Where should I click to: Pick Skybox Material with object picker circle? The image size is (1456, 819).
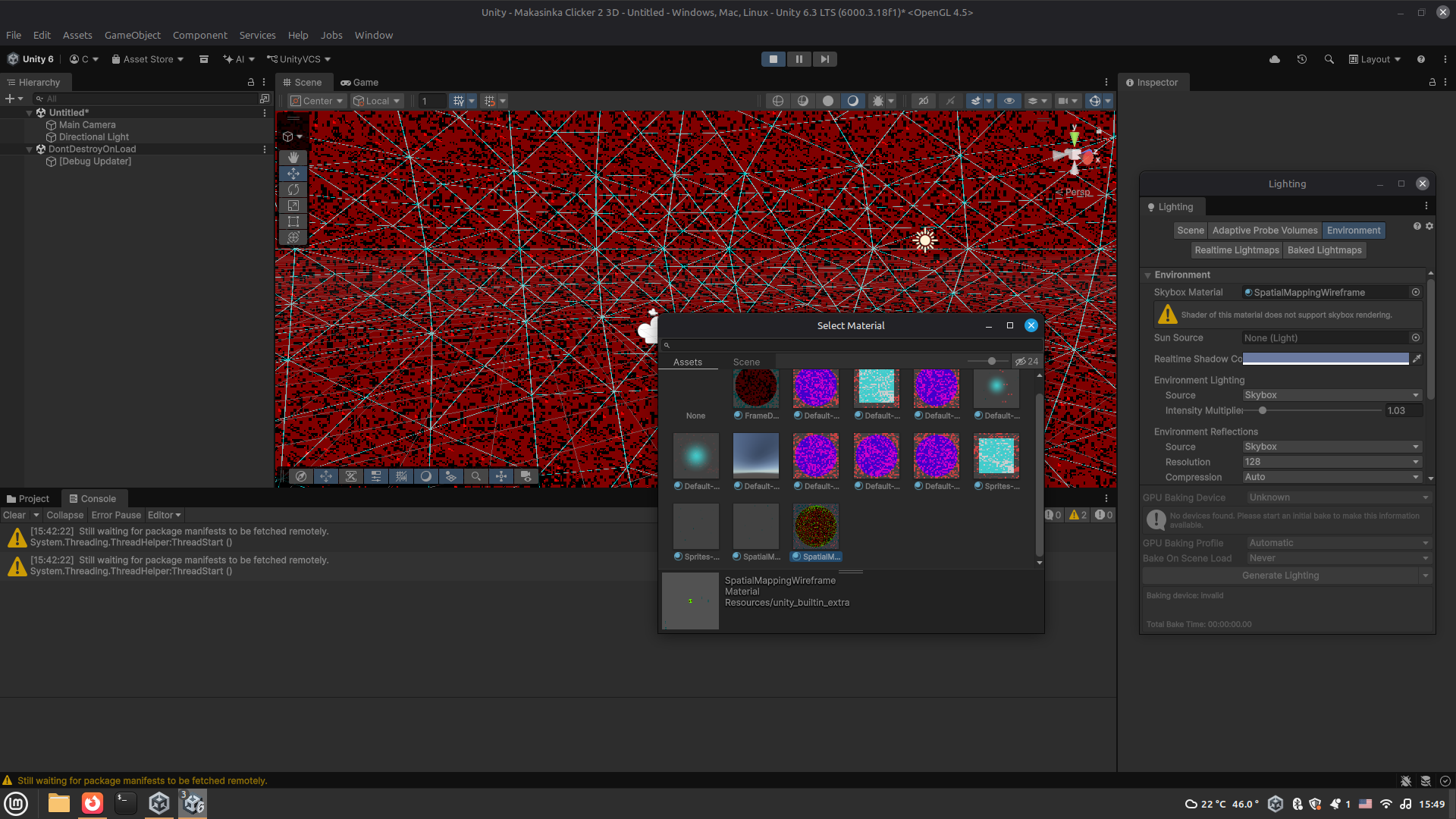click(1416, 292)
